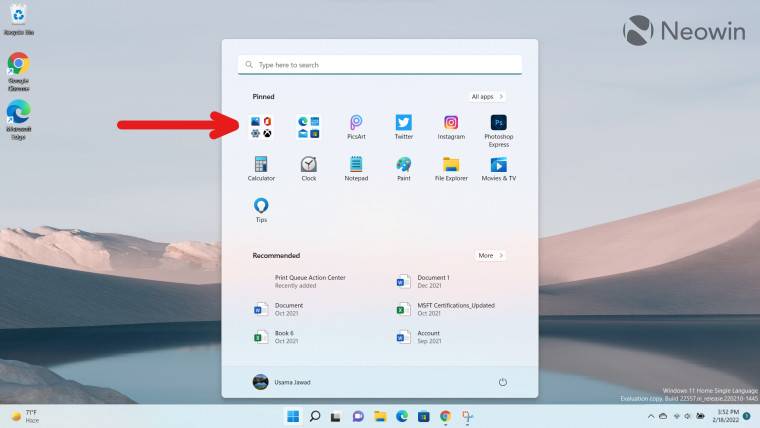The width and height of the screenshot is (760, 428).
Task: Open Google Chrome from taskbar
Action: pyautogui.click(x=445, y=416)
